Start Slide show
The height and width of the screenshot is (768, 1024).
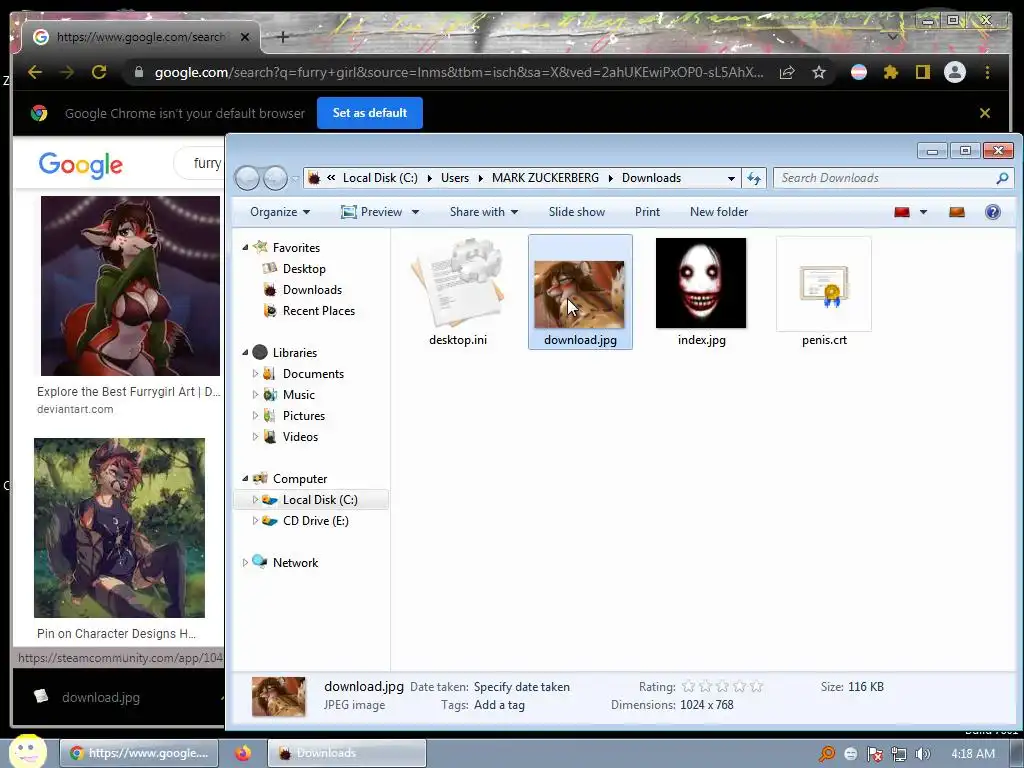tap(577, 212)
